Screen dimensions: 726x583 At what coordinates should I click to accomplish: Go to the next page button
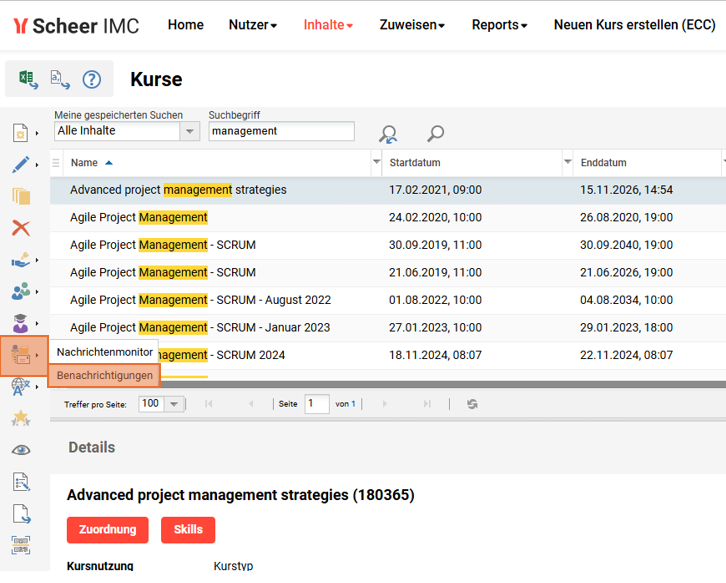384,404
